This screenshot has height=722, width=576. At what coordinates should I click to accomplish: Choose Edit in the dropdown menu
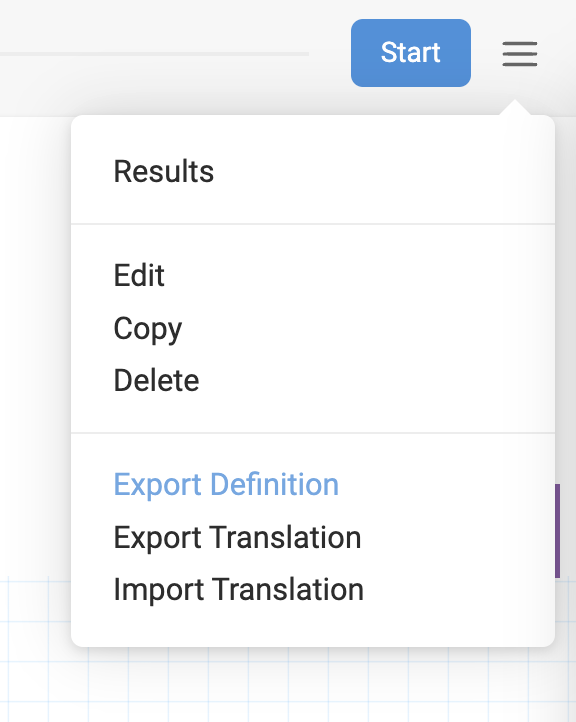point(139,275)
